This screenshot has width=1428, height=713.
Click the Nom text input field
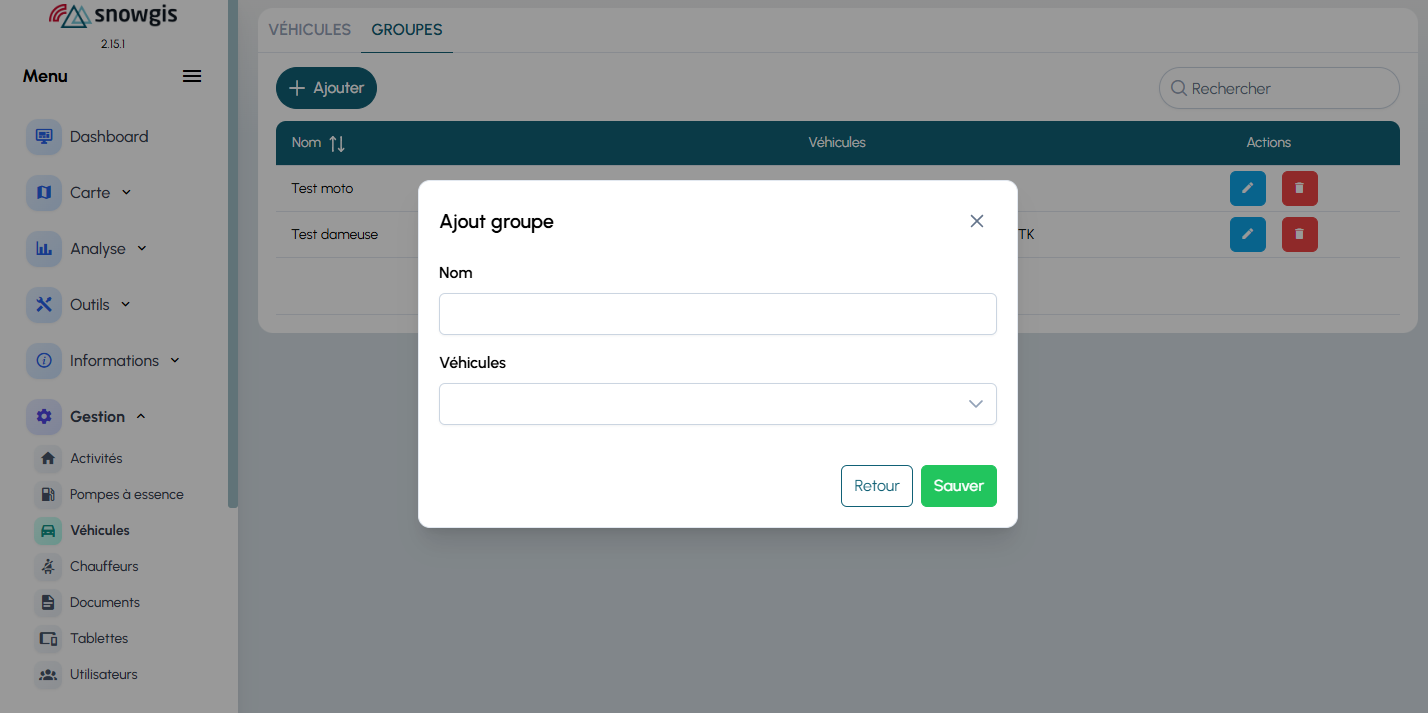pyautogui.click(x=717, y=314)
